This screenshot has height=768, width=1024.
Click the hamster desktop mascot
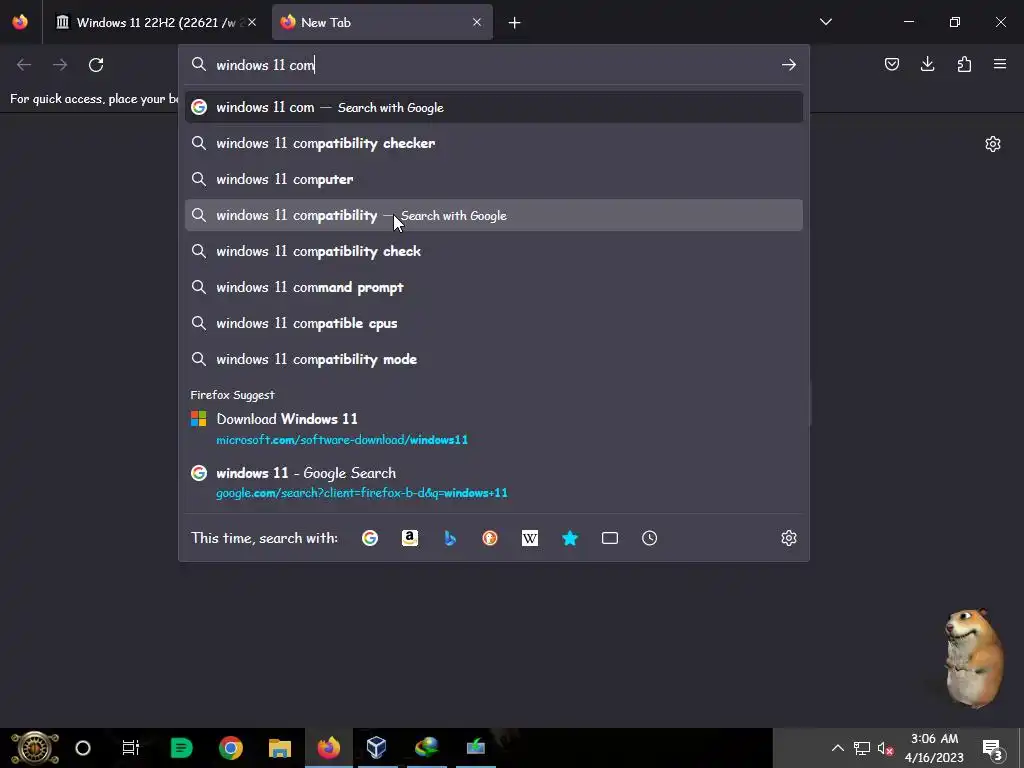[974, 658]
